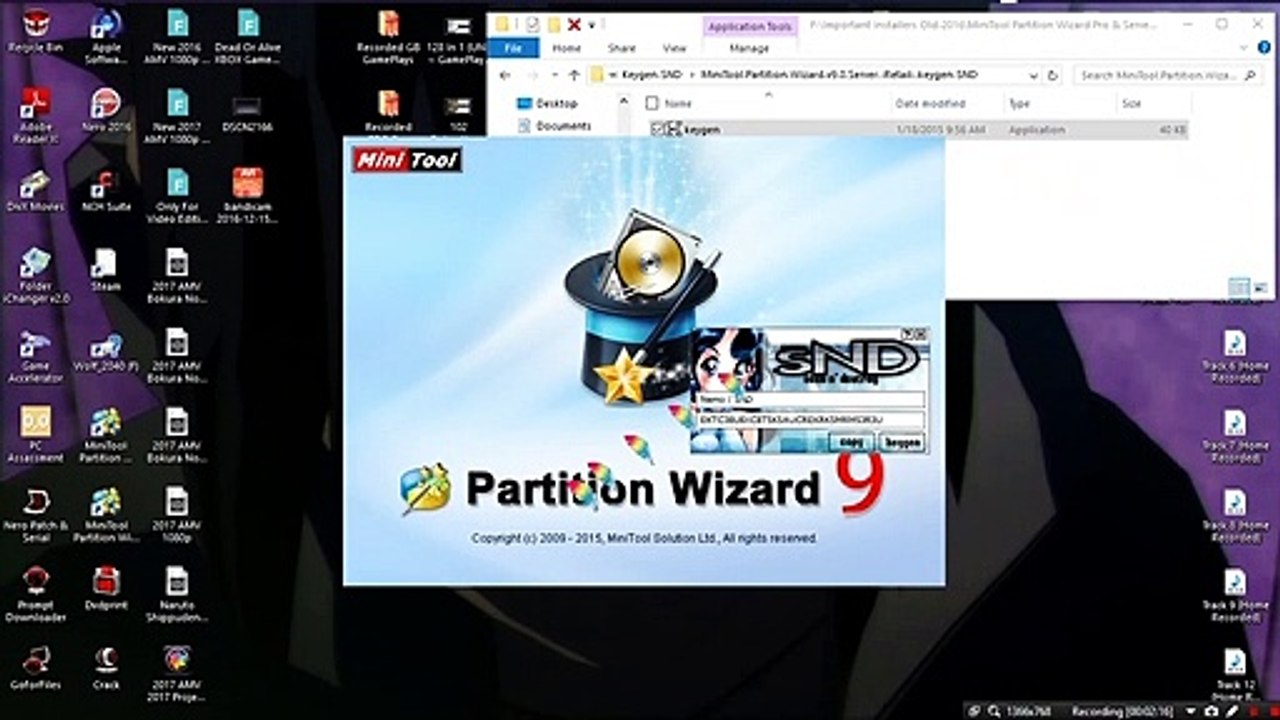Sort by the Name column header
Image resolution: width=1280 pixels, height=720 pixels.
677,103
